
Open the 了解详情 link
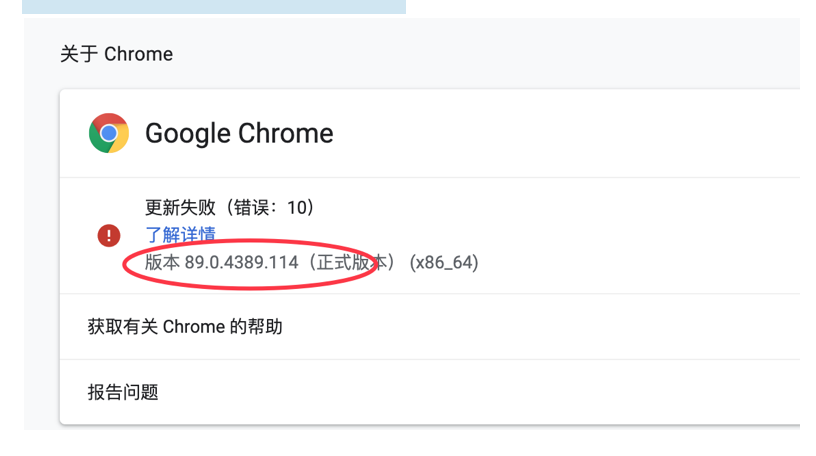pyautogui.click(x=180, y=234)
